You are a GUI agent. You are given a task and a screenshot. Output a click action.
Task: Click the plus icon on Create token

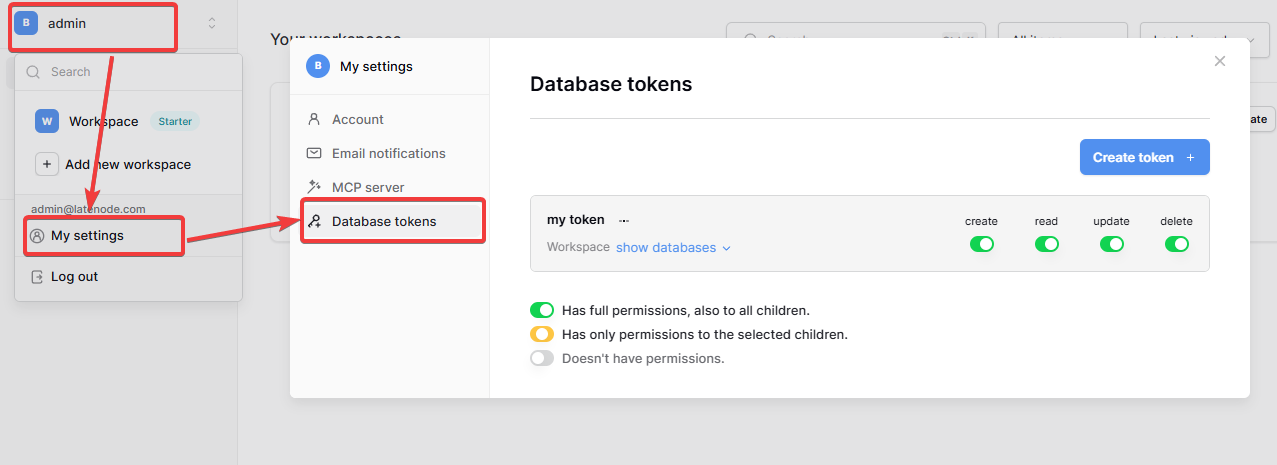[1190, 157]
